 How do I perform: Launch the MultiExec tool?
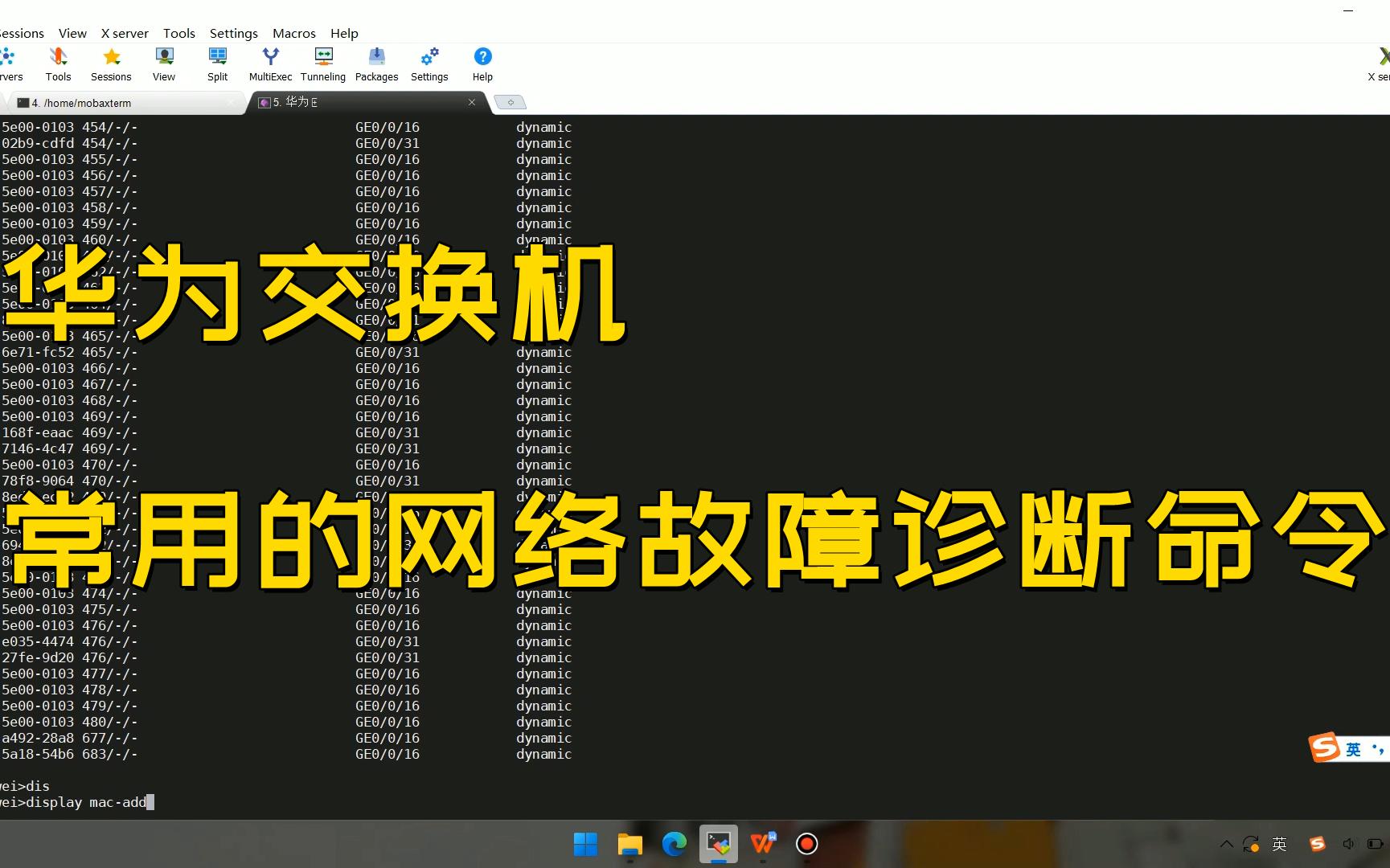(271, 64)
